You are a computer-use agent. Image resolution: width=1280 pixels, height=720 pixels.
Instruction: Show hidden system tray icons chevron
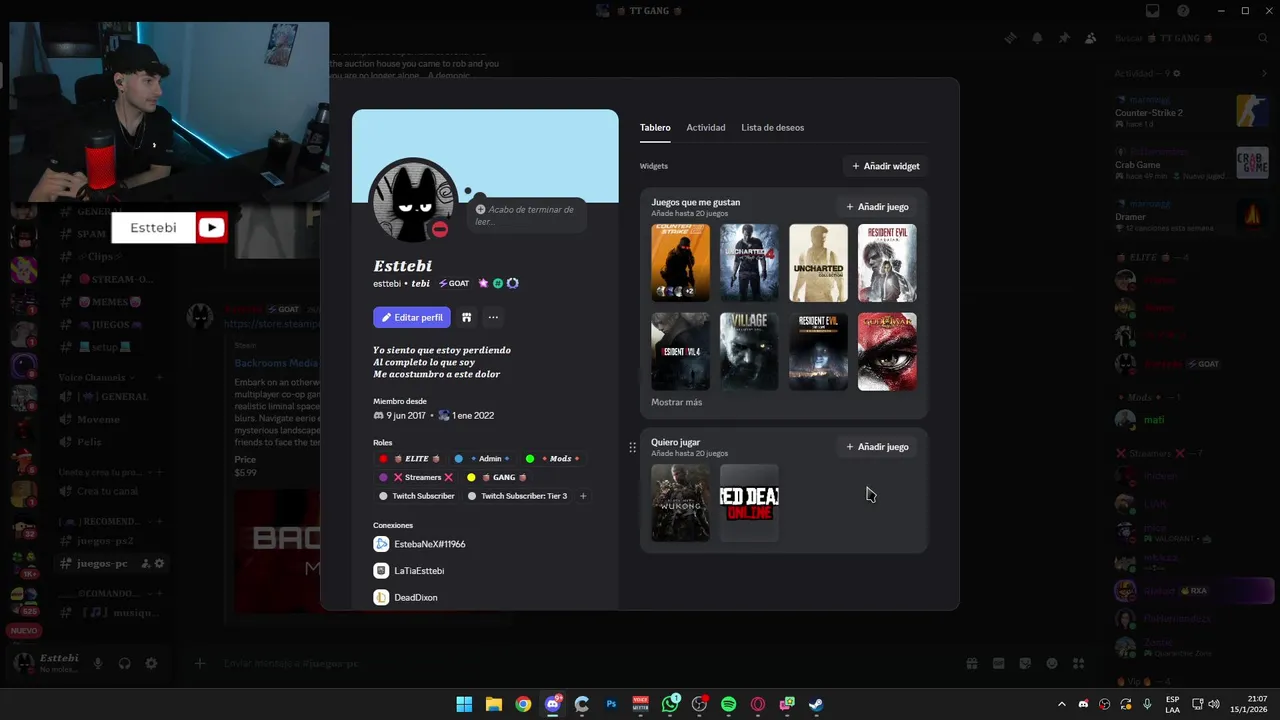[x=1061, y=704]
